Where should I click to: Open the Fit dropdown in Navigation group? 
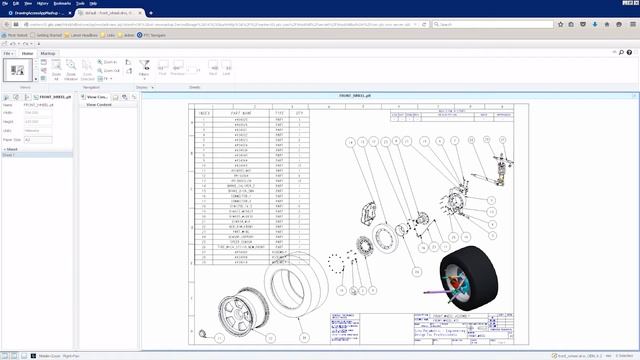point(105,79)
